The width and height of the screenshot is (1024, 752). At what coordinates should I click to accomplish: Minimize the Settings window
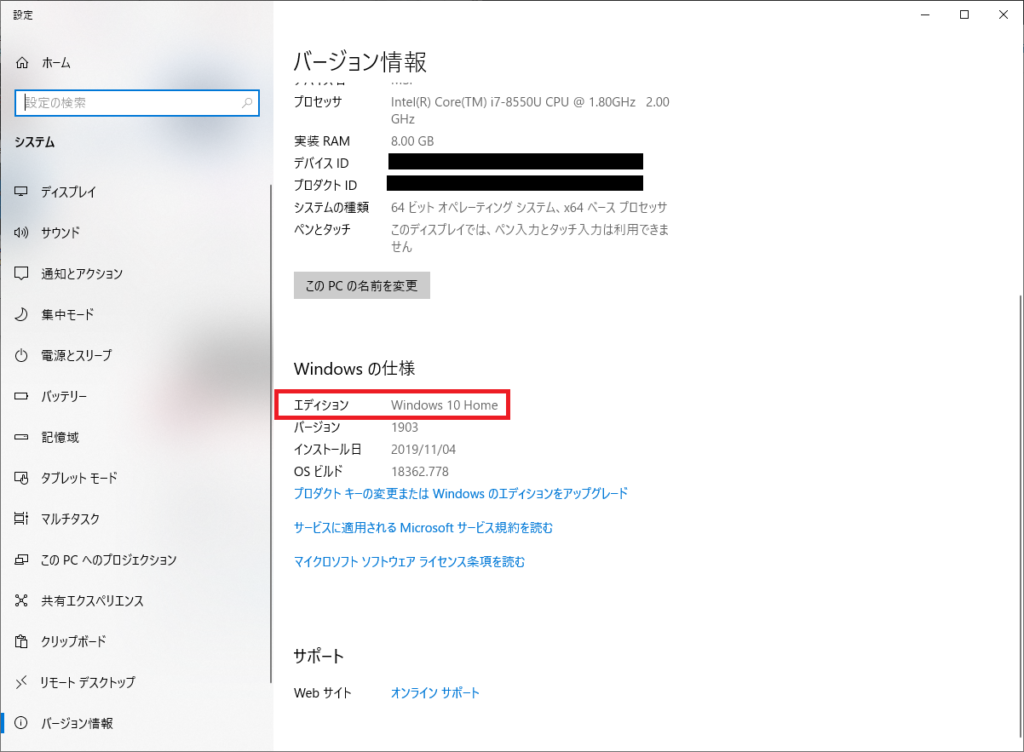coord(925,14)
